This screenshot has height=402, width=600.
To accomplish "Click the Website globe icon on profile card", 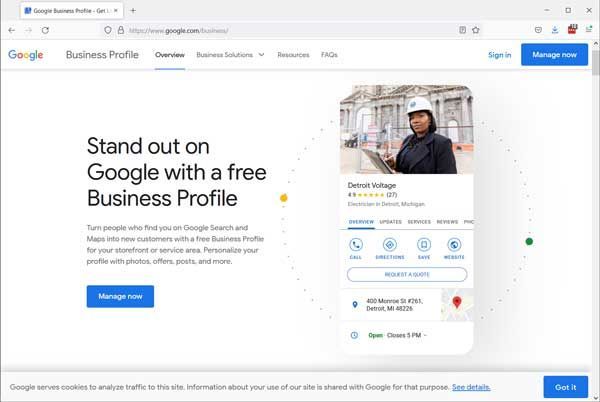I will pos(454,244).
